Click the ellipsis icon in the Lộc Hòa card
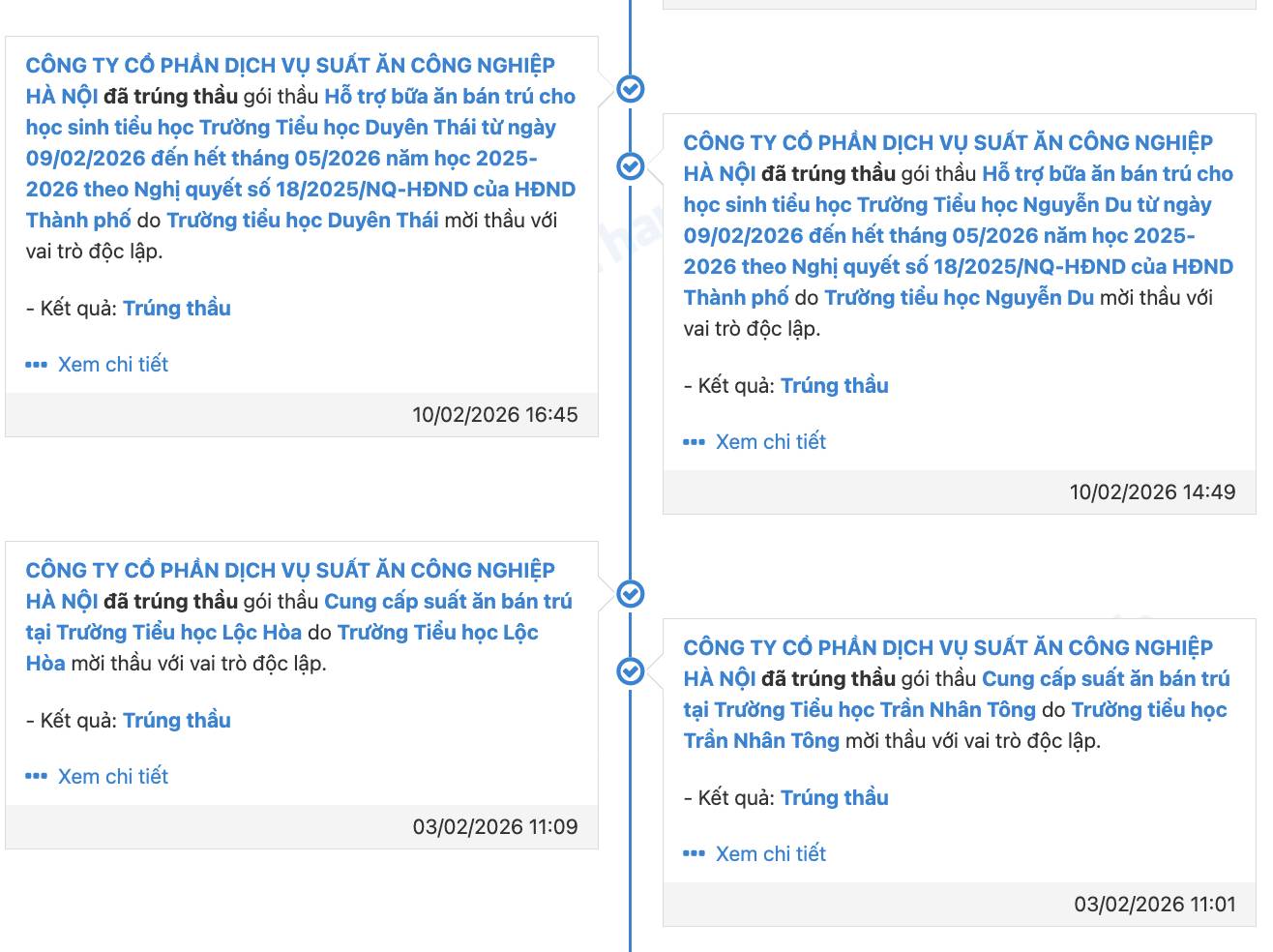The image size is (1273, 952). pos(36,777)
